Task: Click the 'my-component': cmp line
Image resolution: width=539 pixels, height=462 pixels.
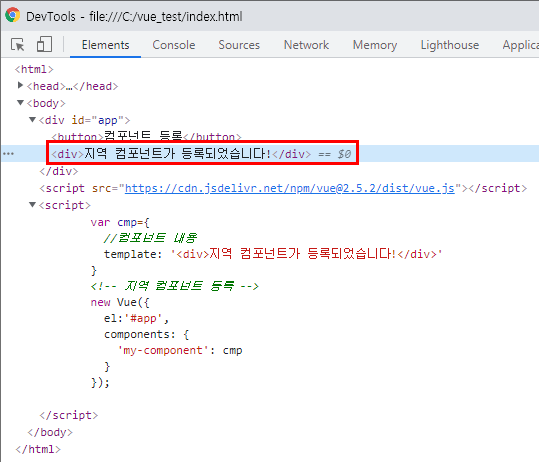Action: tap(180, 350)
